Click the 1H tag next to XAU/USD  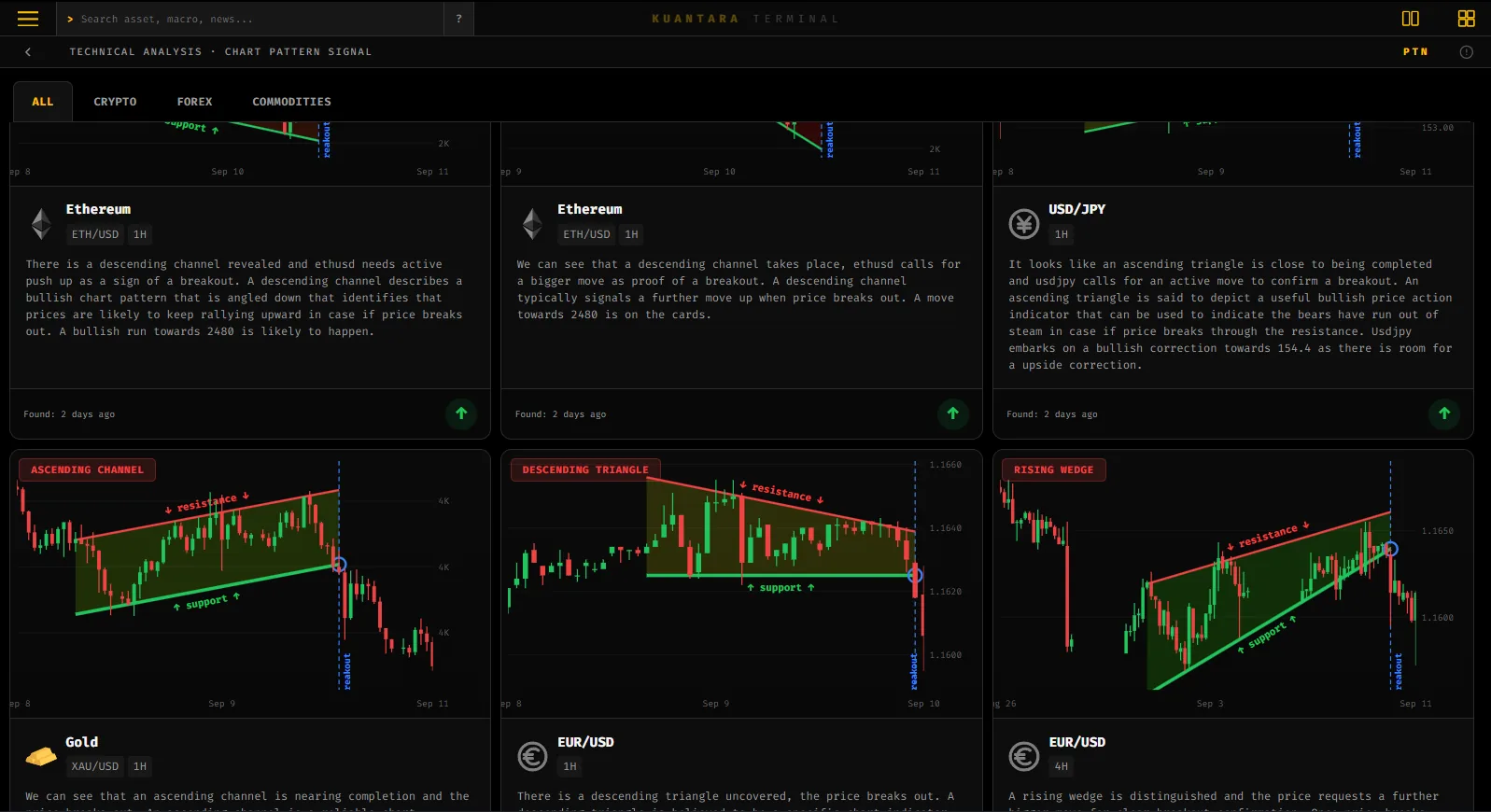(140, 766)
